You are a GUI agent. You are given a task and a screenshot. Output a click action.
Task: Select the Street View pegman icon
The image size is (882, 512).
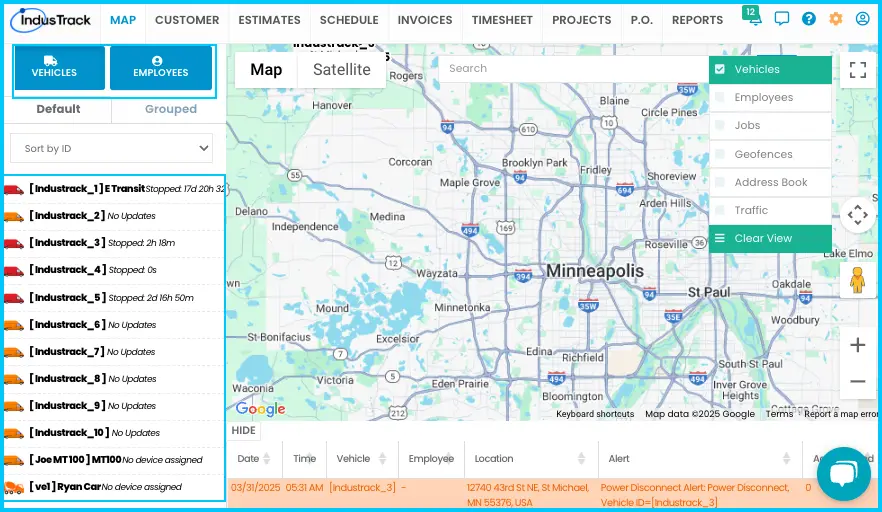coord(857,280)
